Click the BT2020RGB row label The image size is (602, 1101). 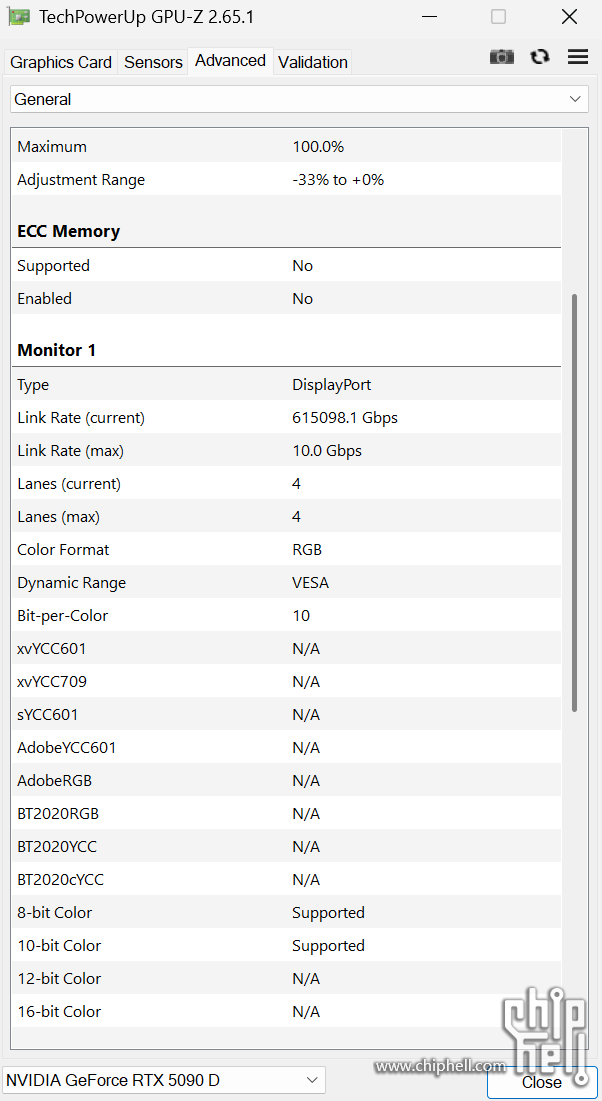(x=58, y=814)
